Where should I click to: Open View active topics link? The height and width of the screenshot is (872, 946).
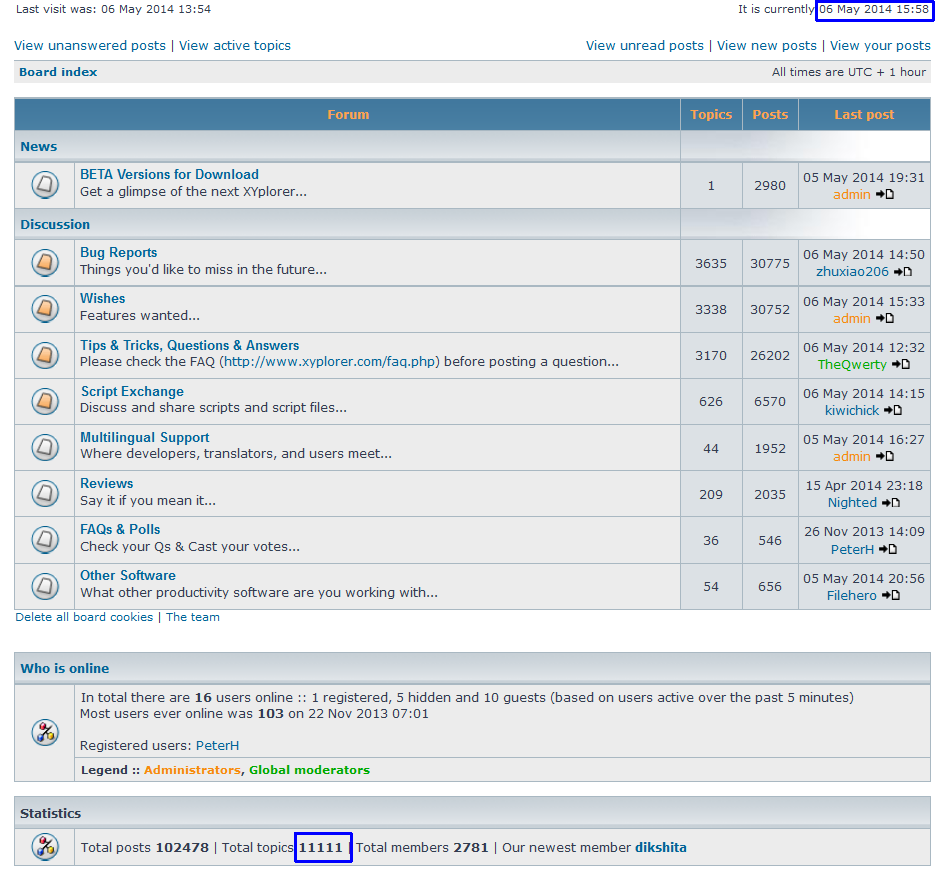point(235,46)
